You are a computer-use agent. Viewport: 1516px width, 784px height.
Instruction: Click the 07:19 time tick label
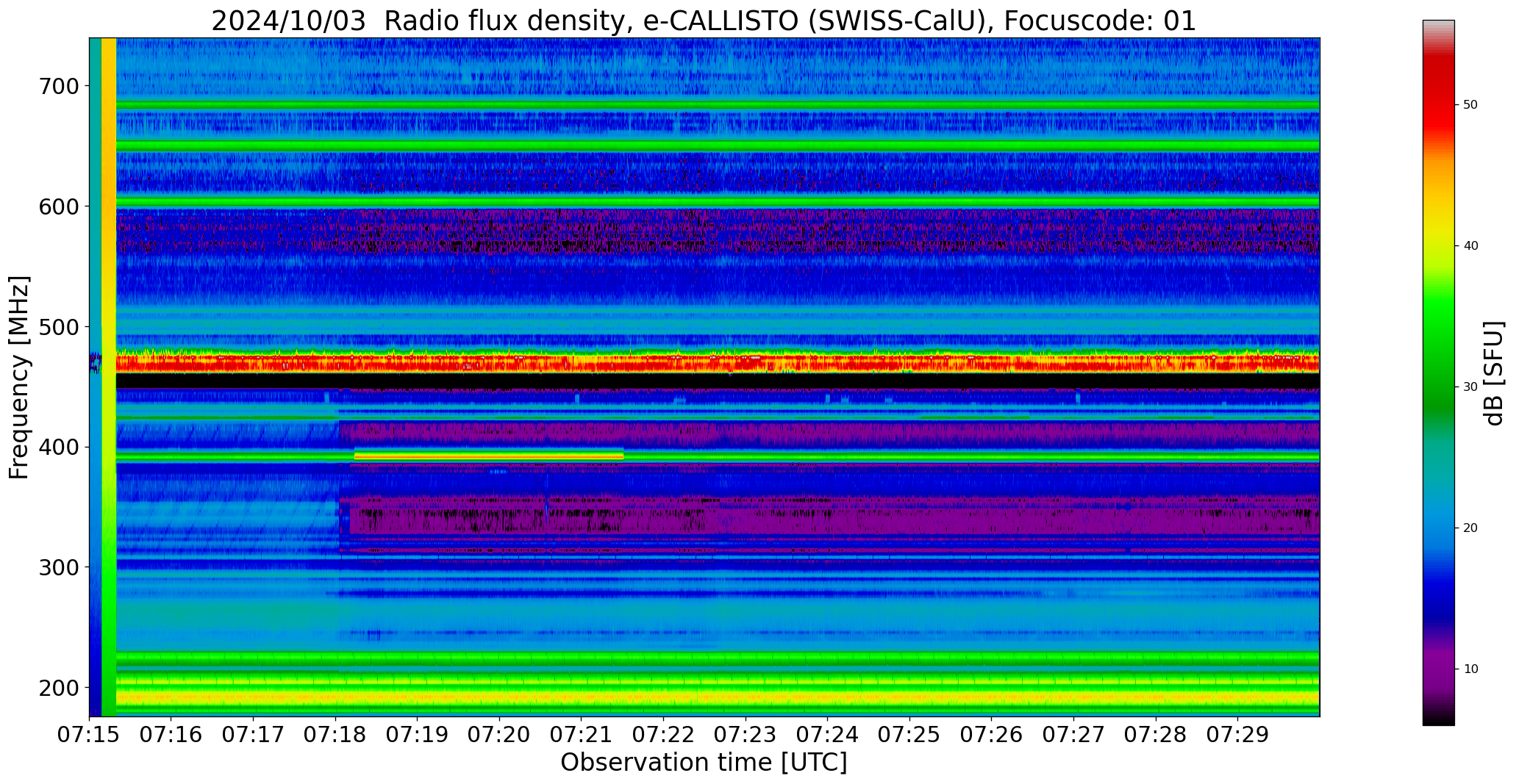pyautogui.click(x=418, y=735)
